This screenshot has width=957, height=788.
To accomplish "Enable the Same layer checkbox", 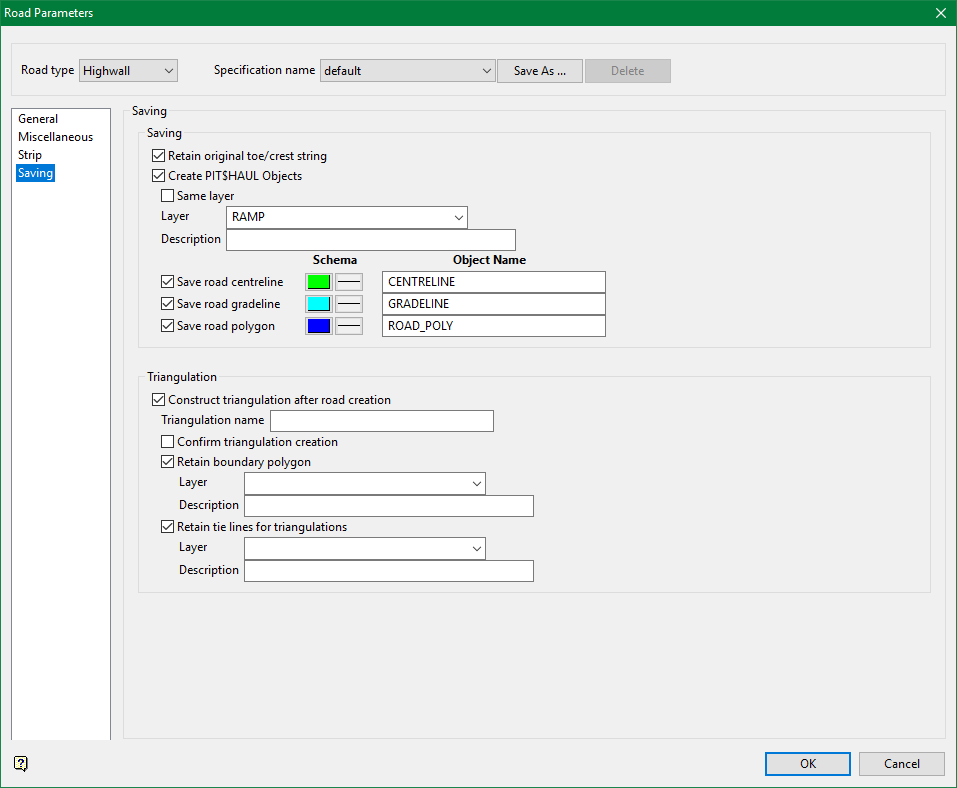I will (168, 196).
